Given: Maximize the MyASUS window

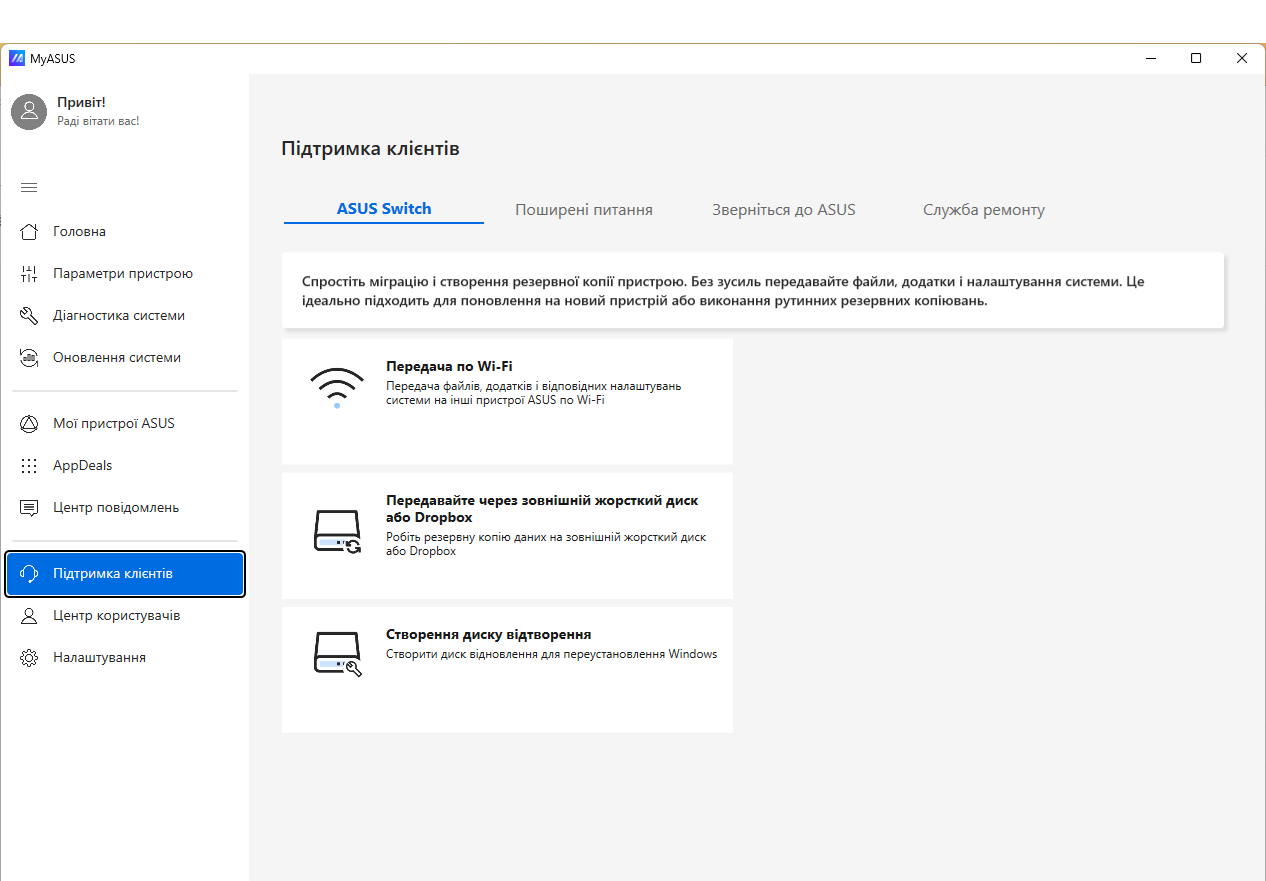Looking at the screenshot, I should [1196, 58].
